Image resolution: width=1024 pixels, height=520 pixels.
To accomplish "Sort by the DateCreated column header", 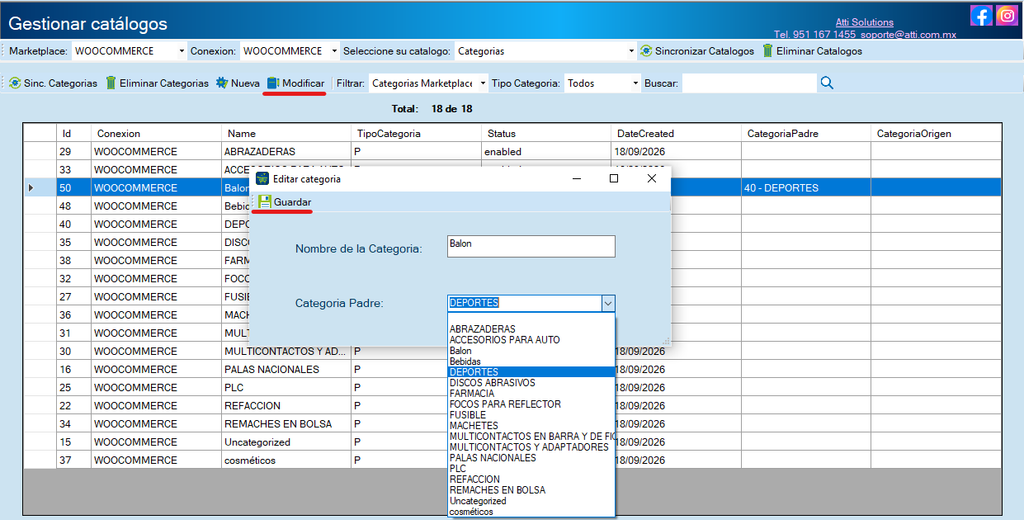I will click(676, 133).
